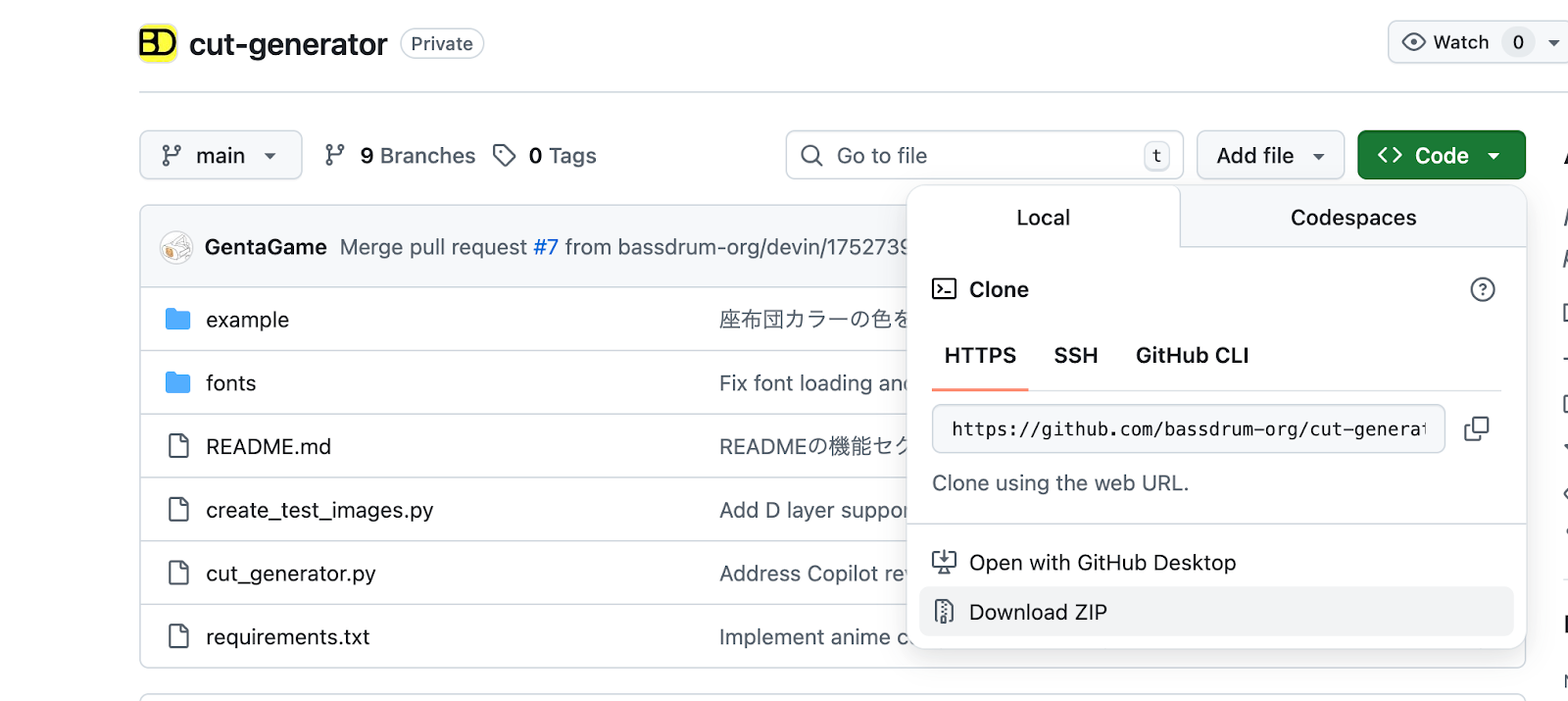The image size is (1568, 701).
Task: Click the BD organization logo
Action: tap(158, 43)
